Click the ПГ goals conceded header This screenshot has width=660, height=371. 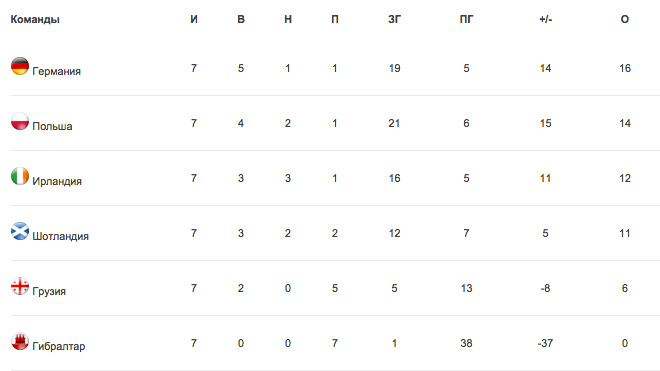(466, 19)
